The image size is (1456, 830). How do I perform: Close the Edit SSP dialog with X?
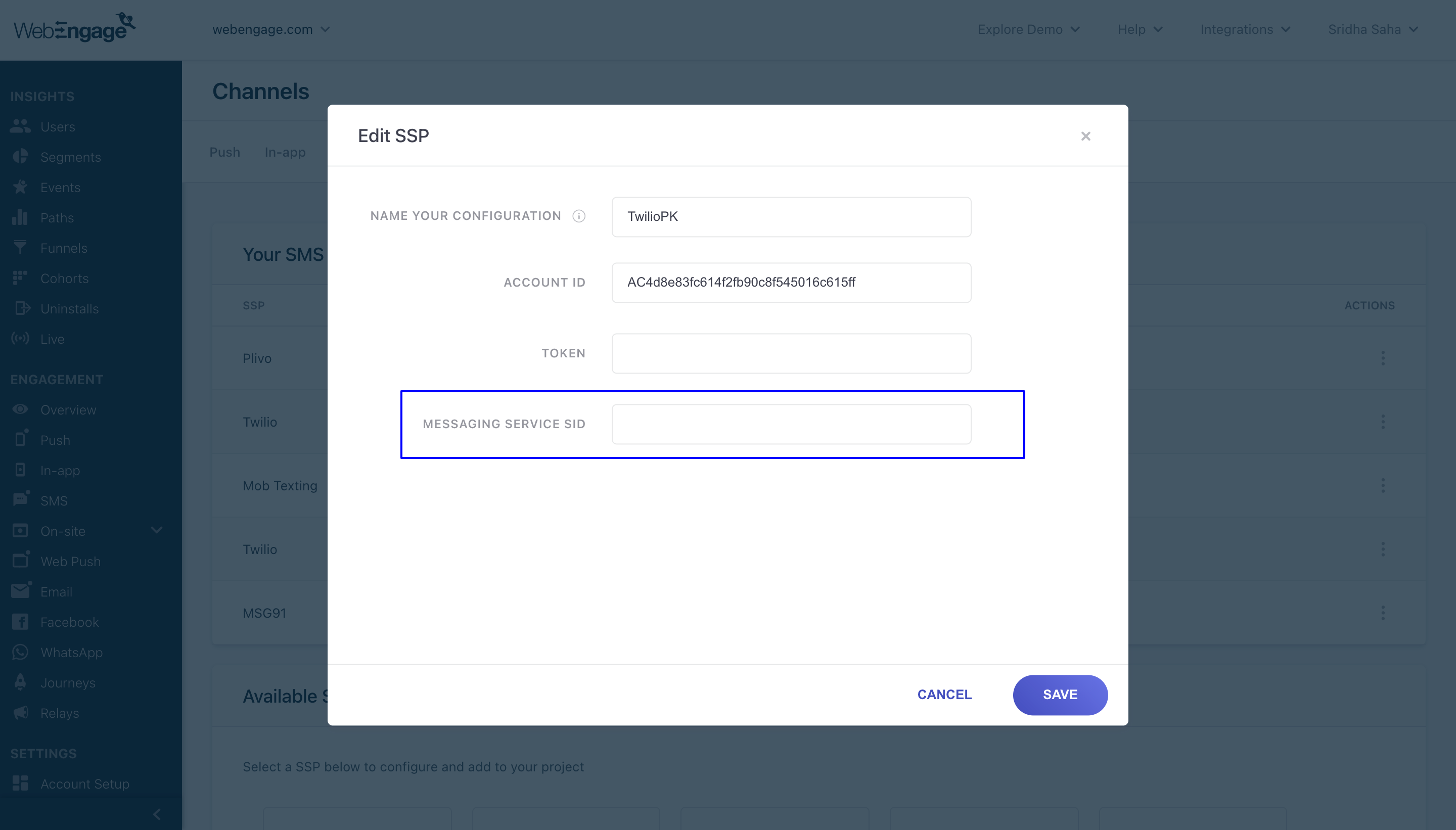pos(1085,136)
